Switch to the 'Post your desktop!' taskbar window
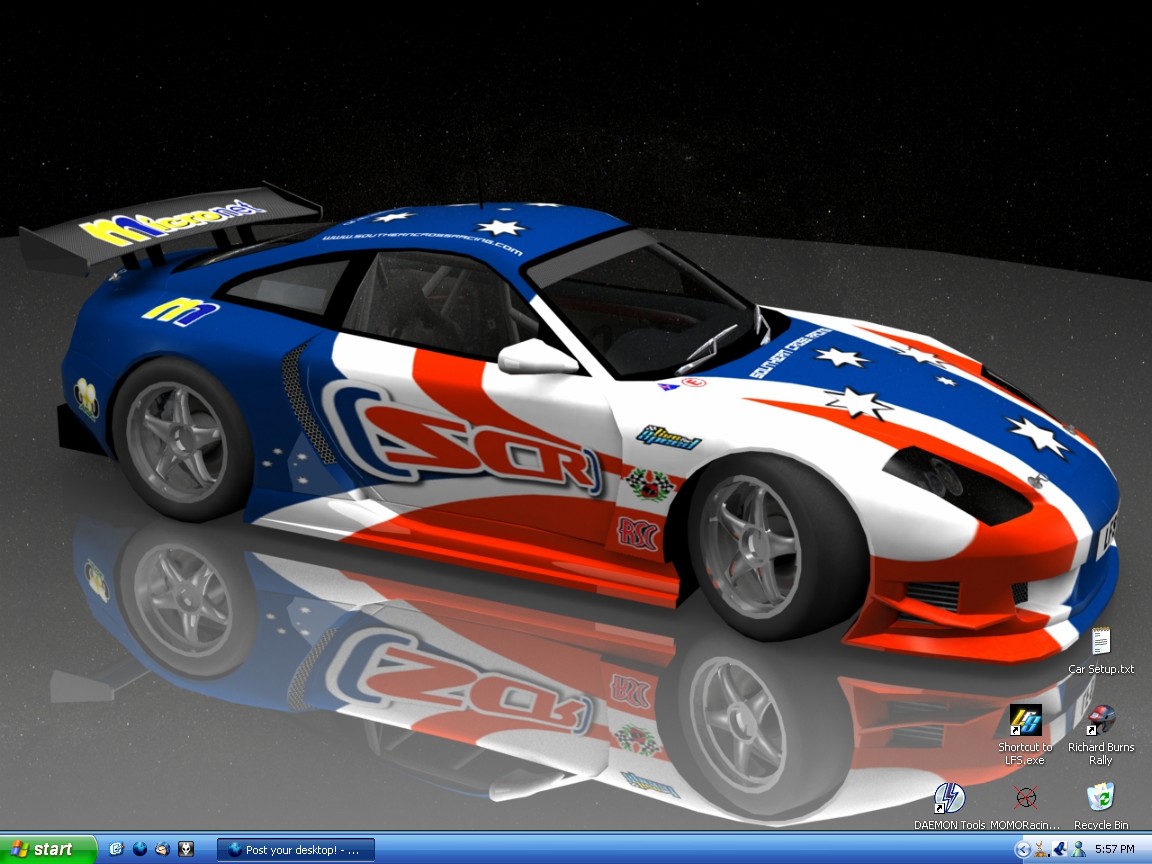This screenshot has width=1152, height=864. [296, 850]
